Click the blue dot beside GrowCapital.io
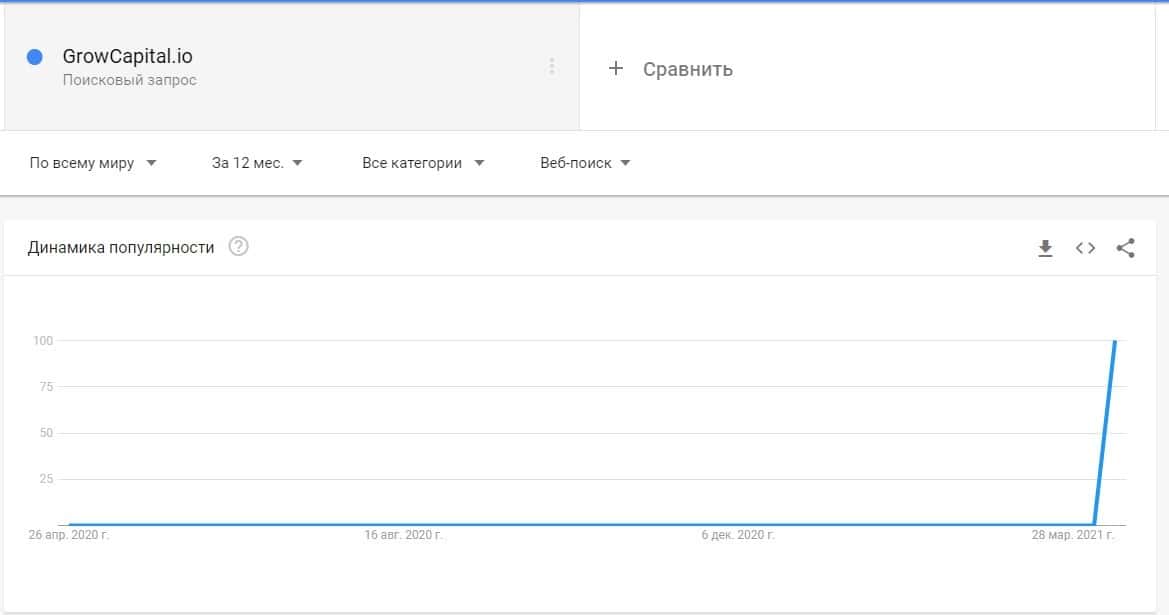The image size is (1169, 615). (35, 58)
